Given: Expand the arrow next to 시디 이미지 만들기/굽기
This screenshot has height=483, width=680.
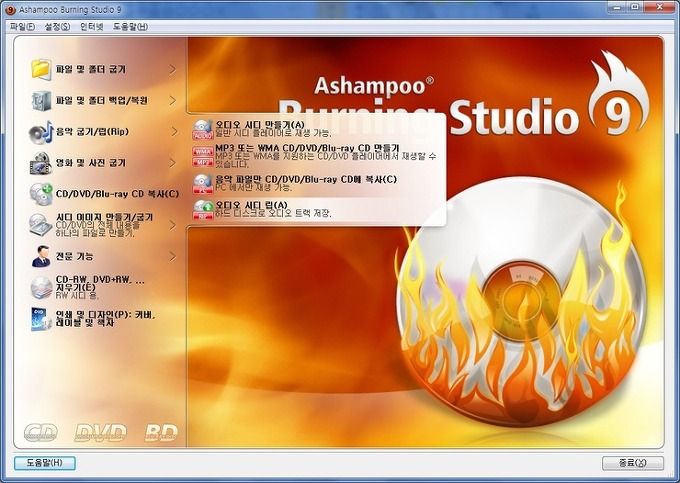Looking at the screenshot, I should [x=173, y=225].
